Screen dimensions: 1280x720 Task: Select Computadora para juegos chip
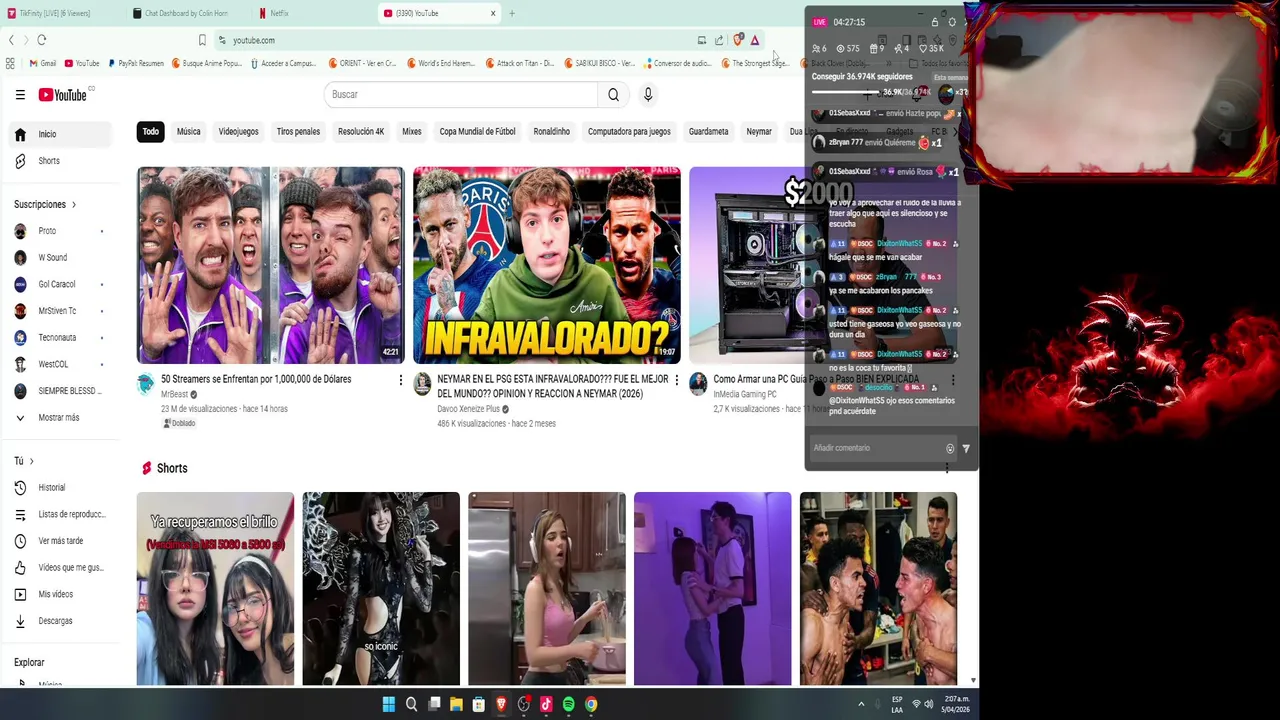[x=629, y=132]
